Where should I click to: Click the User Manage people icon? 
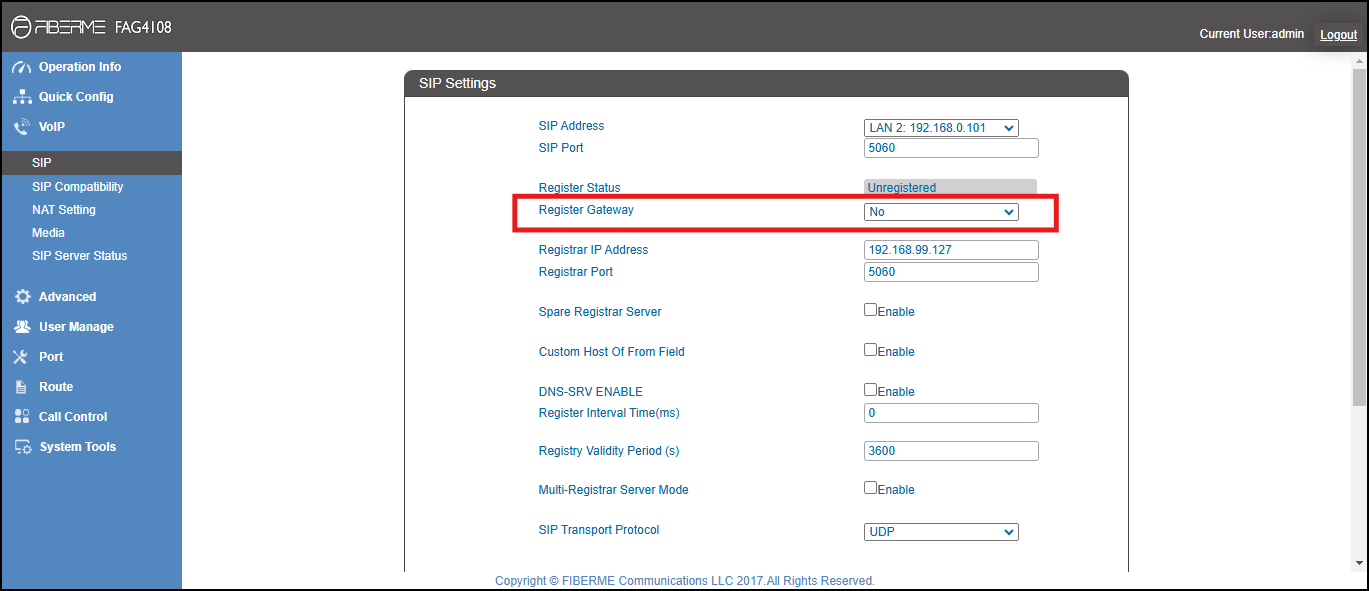point(22,327)
